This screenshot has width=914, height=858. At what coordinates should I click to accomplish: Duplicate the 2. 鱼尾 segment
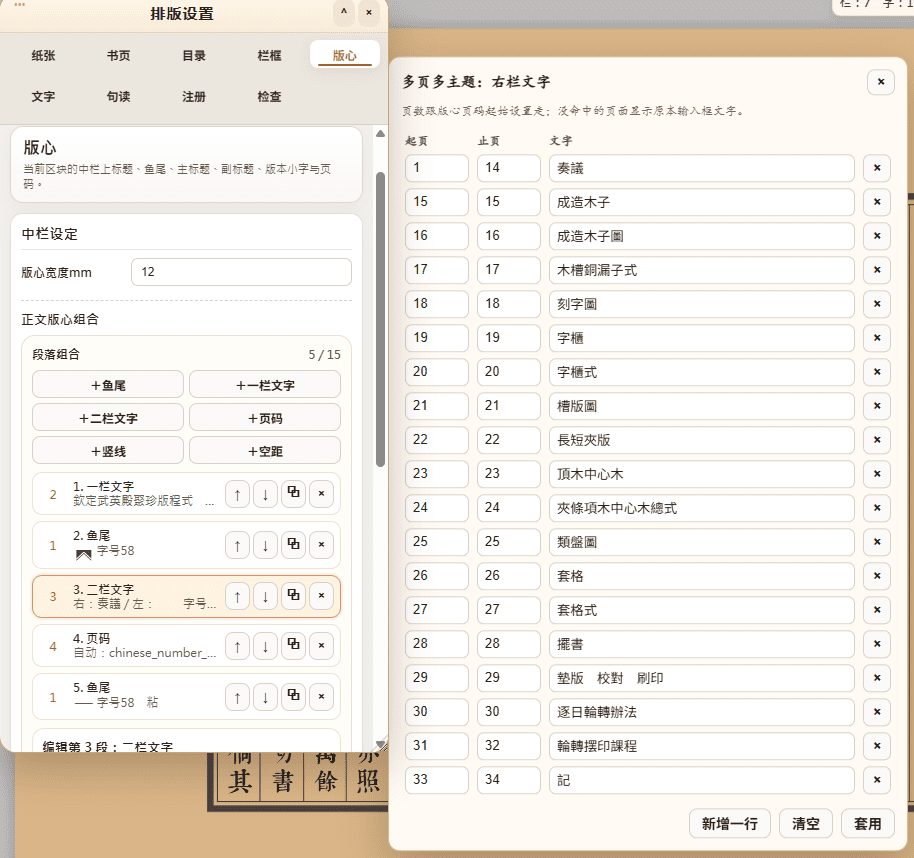(x=293, y=545)
